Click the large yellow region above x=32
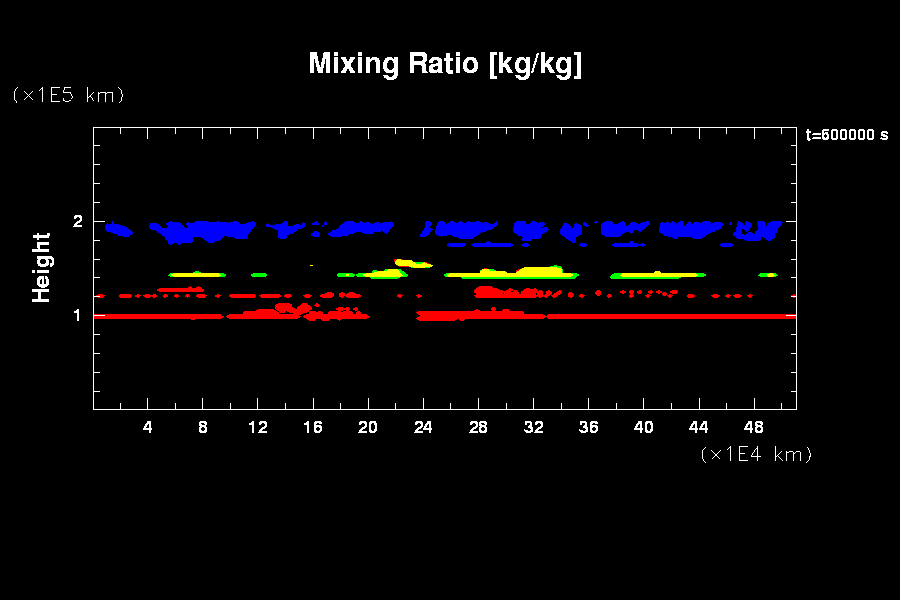Viewport: 900px width, 600px height. pyautogui.click(x=535, y=271)
